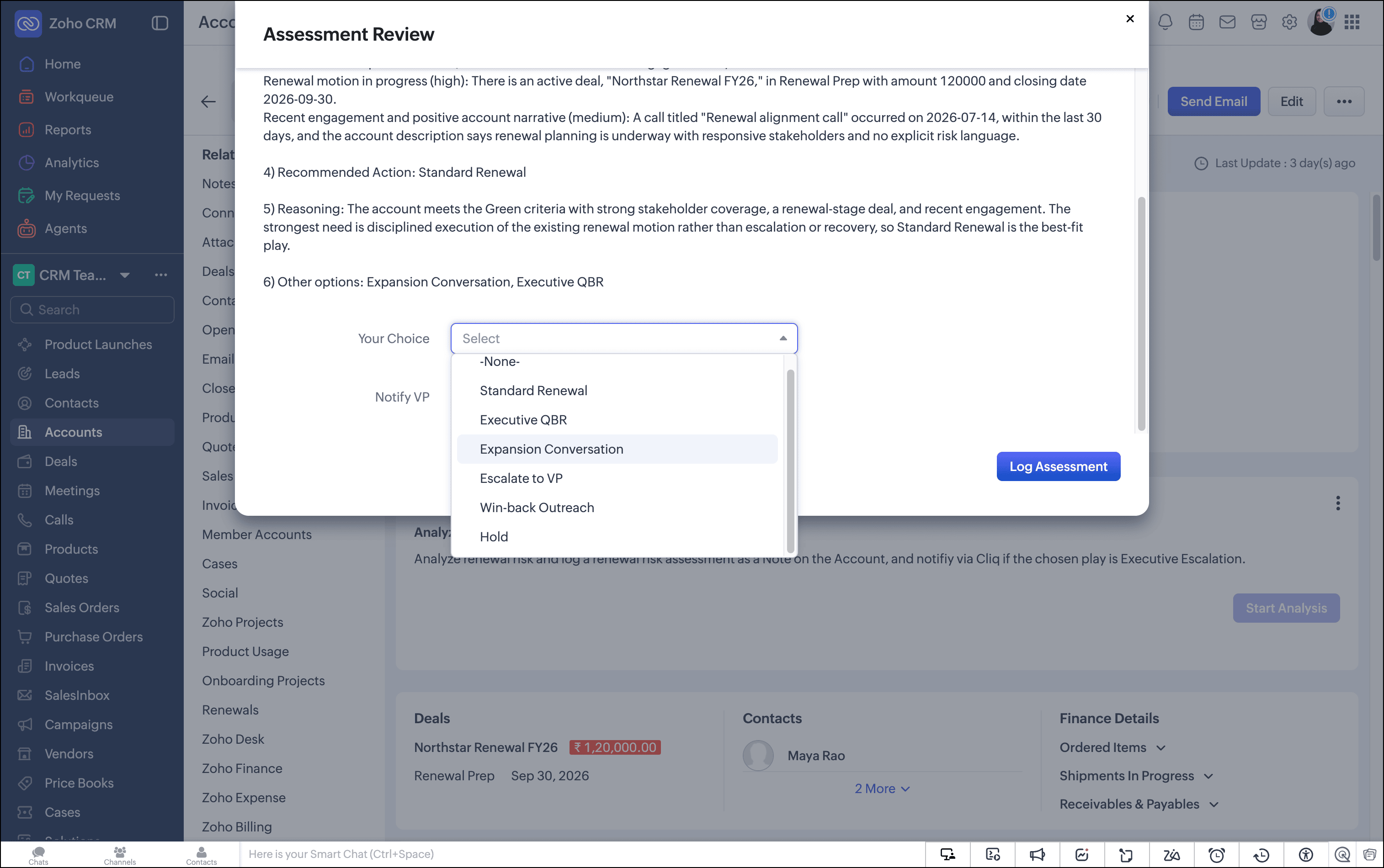Open the user profile avatar

pos(1321,22)
